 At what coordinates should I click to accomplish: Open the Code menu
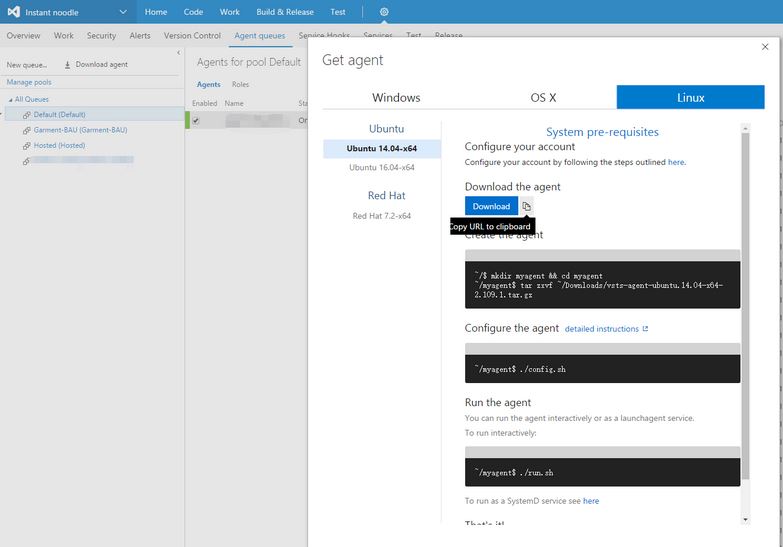[193, 12]
